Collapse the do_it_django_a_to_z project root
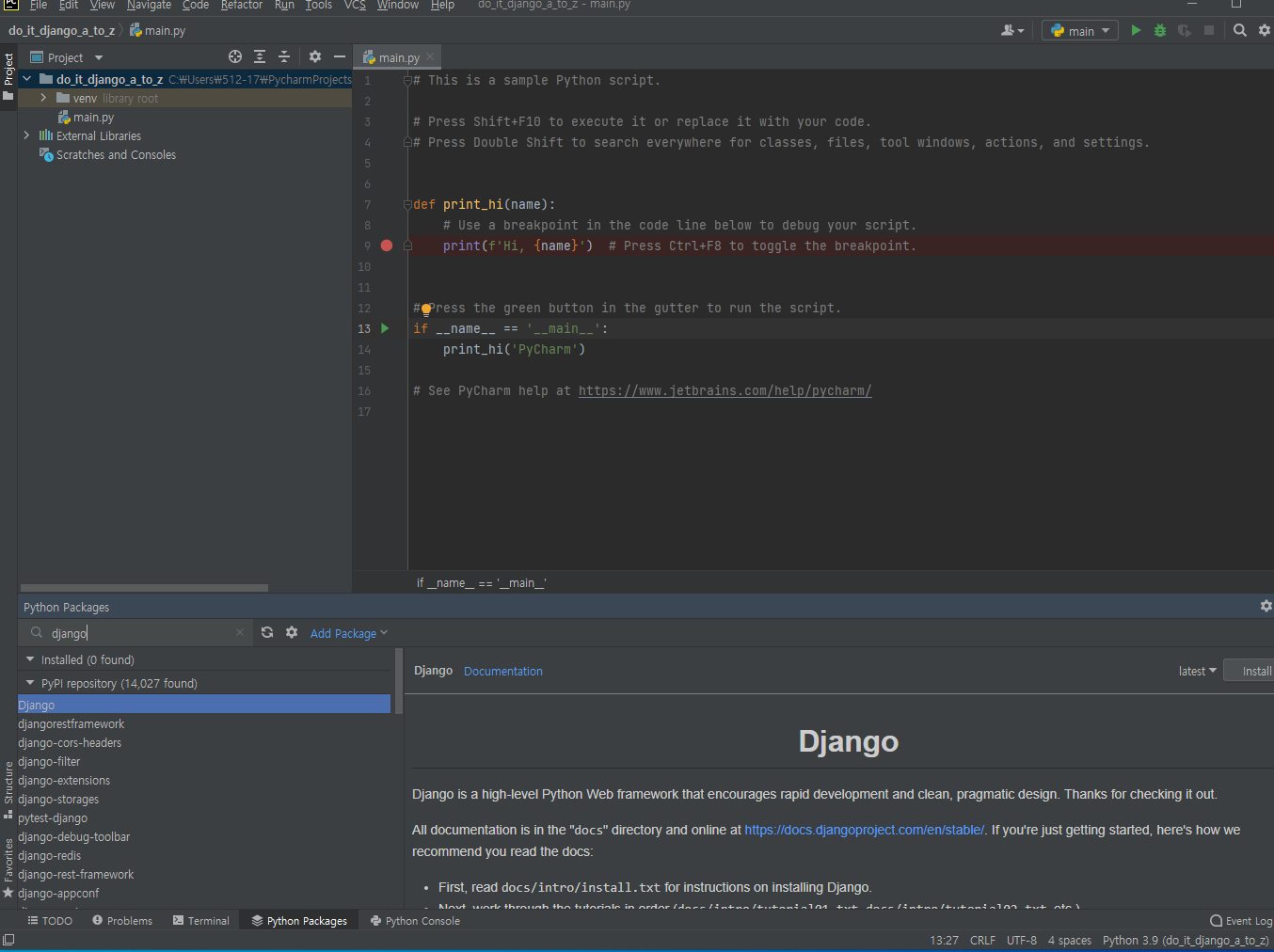Screen dimensions: 1274x952 coord(27,80)
